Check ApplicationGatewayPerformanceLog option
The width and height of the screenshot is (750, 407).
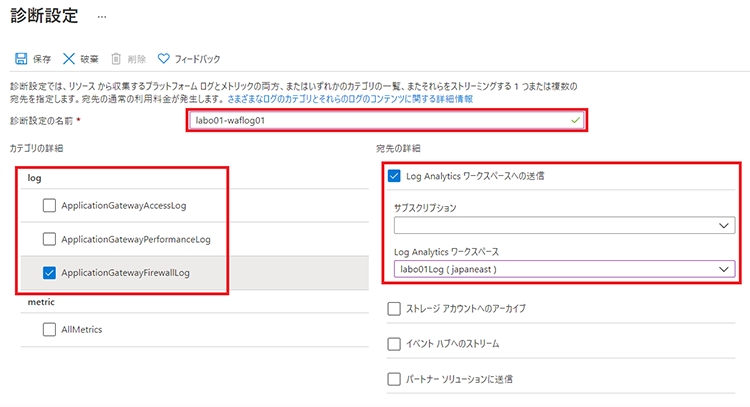click(49, 239)
